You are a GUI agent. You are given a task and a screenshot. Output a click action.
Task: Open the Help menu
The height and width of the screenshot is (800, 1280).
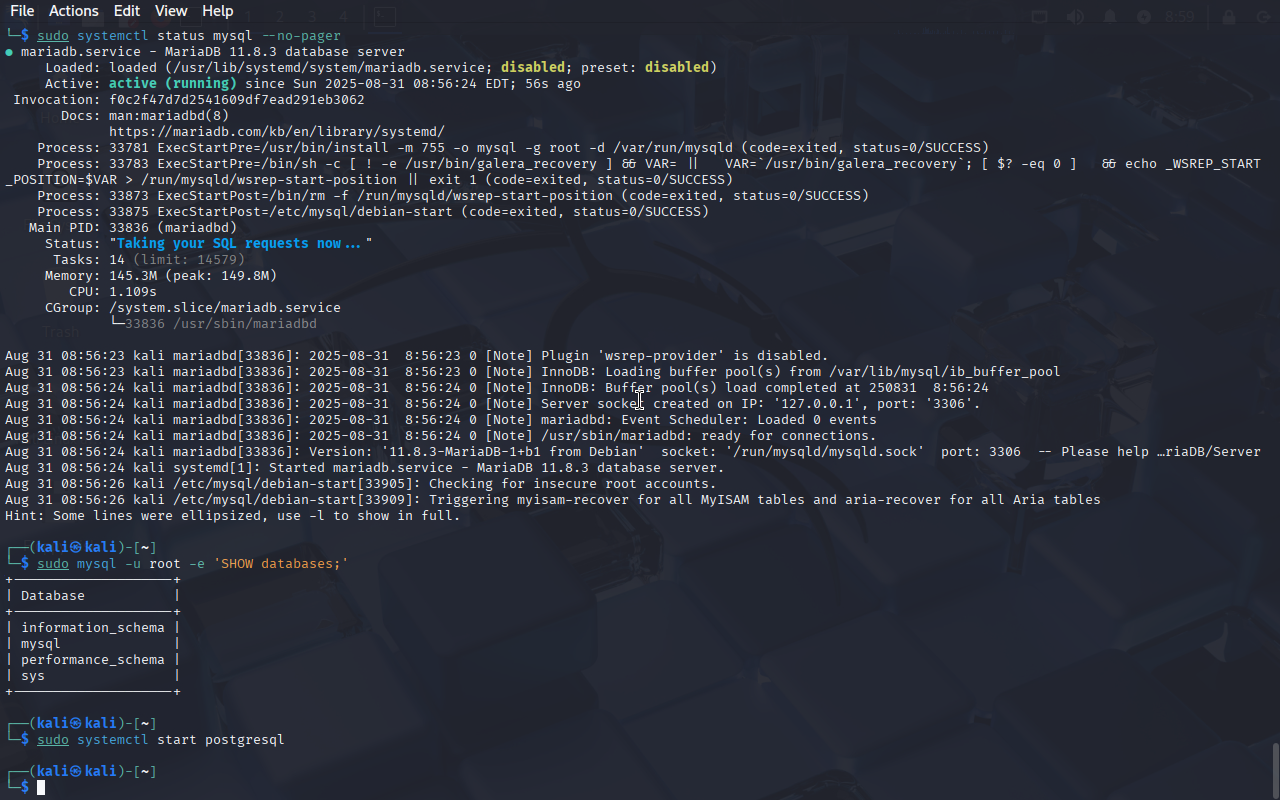tap(218, 11)
